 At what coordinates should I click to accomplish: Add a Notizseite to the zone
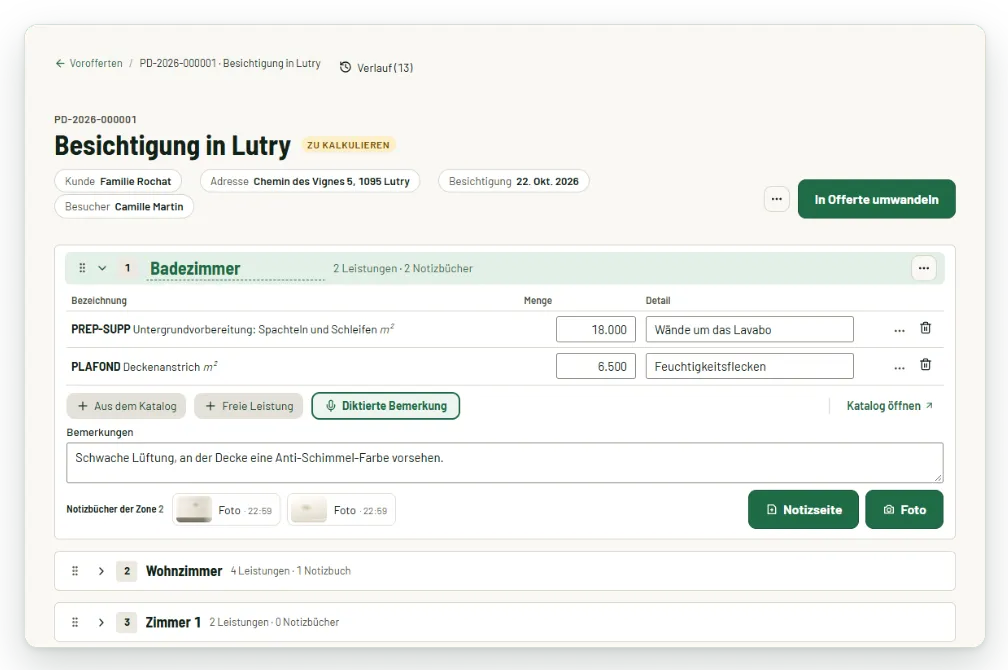click(x=804, y=510)
